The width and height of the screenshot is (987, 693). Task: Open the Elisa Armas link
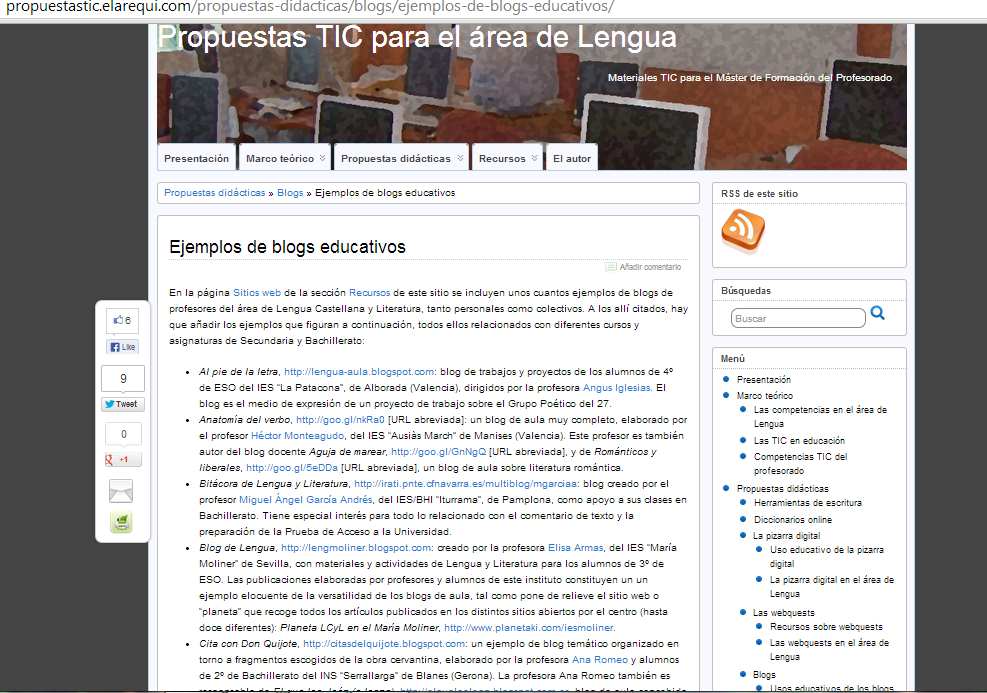(575, 548)
